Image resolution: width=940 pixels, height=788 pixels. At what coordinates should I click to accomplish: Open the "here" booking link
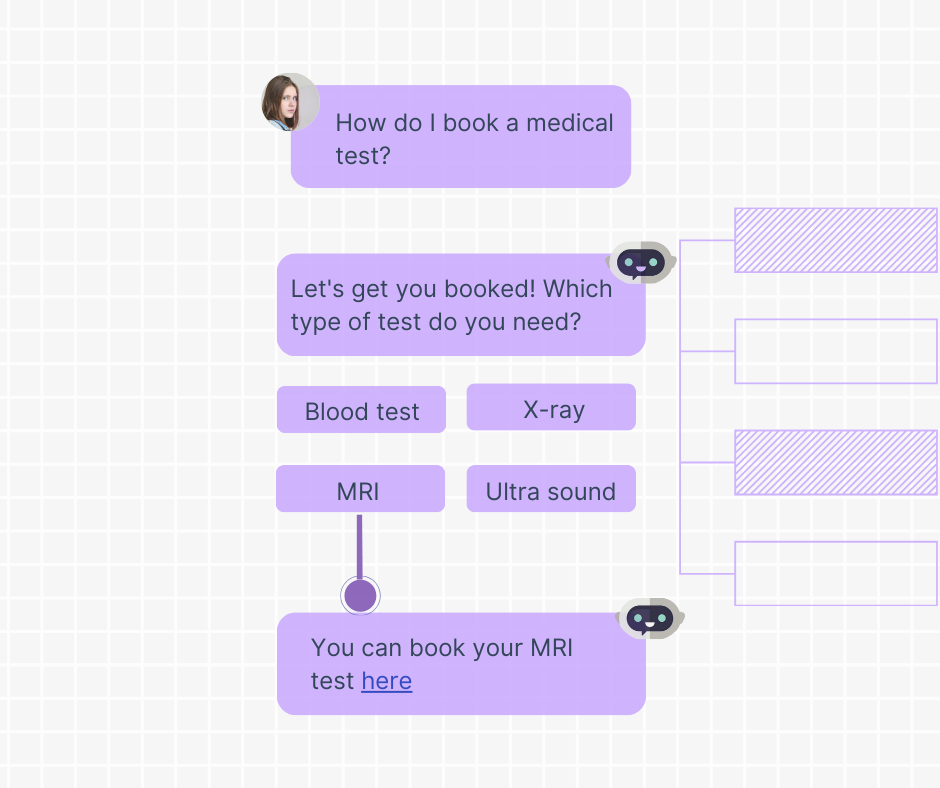click(x=387, y=681)
